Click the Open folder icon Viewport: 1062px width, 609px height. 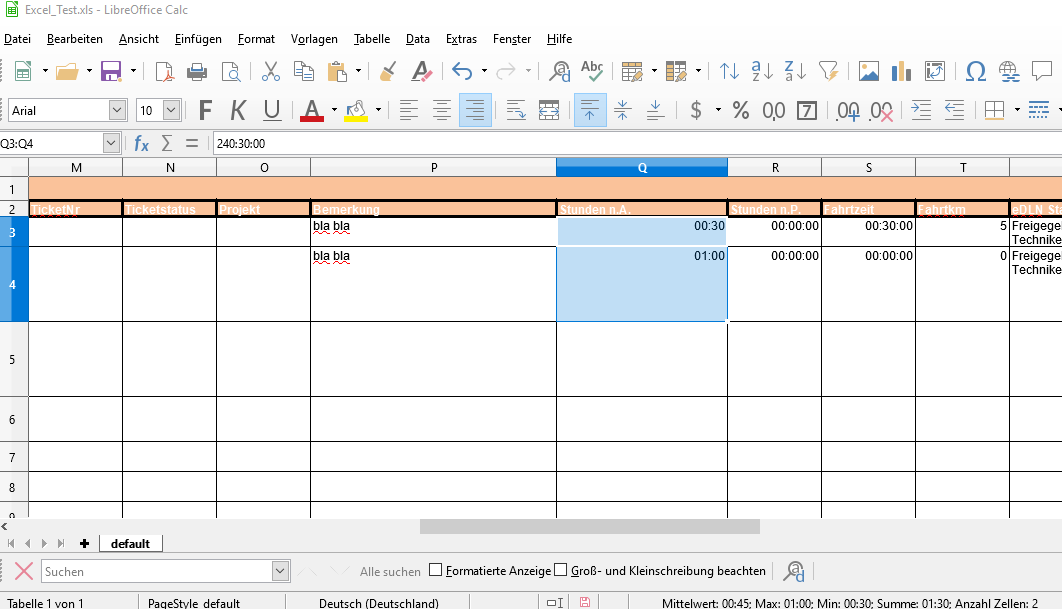pyautogui.click(x=67, y=71)
